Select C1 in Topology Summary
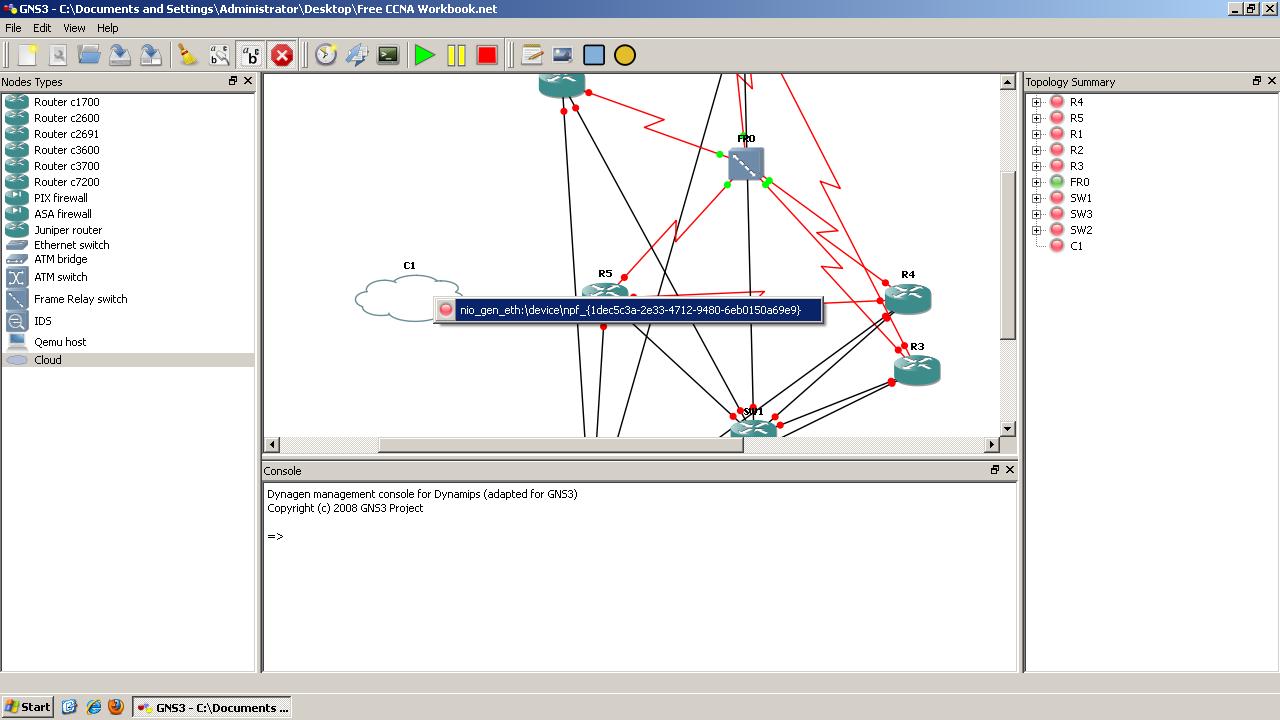 pos(1076,246)
